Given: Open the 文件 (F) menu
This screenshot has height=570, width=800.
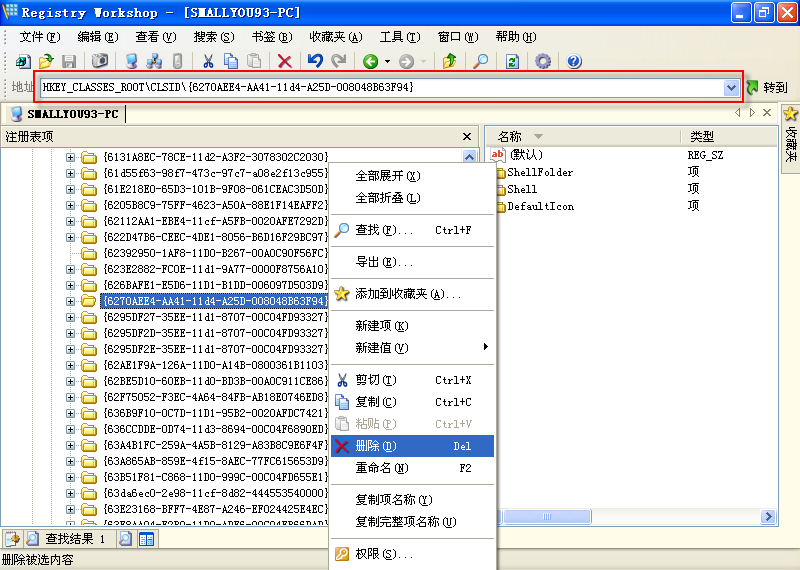Looking at the screenshot, I should coord(40,37).
